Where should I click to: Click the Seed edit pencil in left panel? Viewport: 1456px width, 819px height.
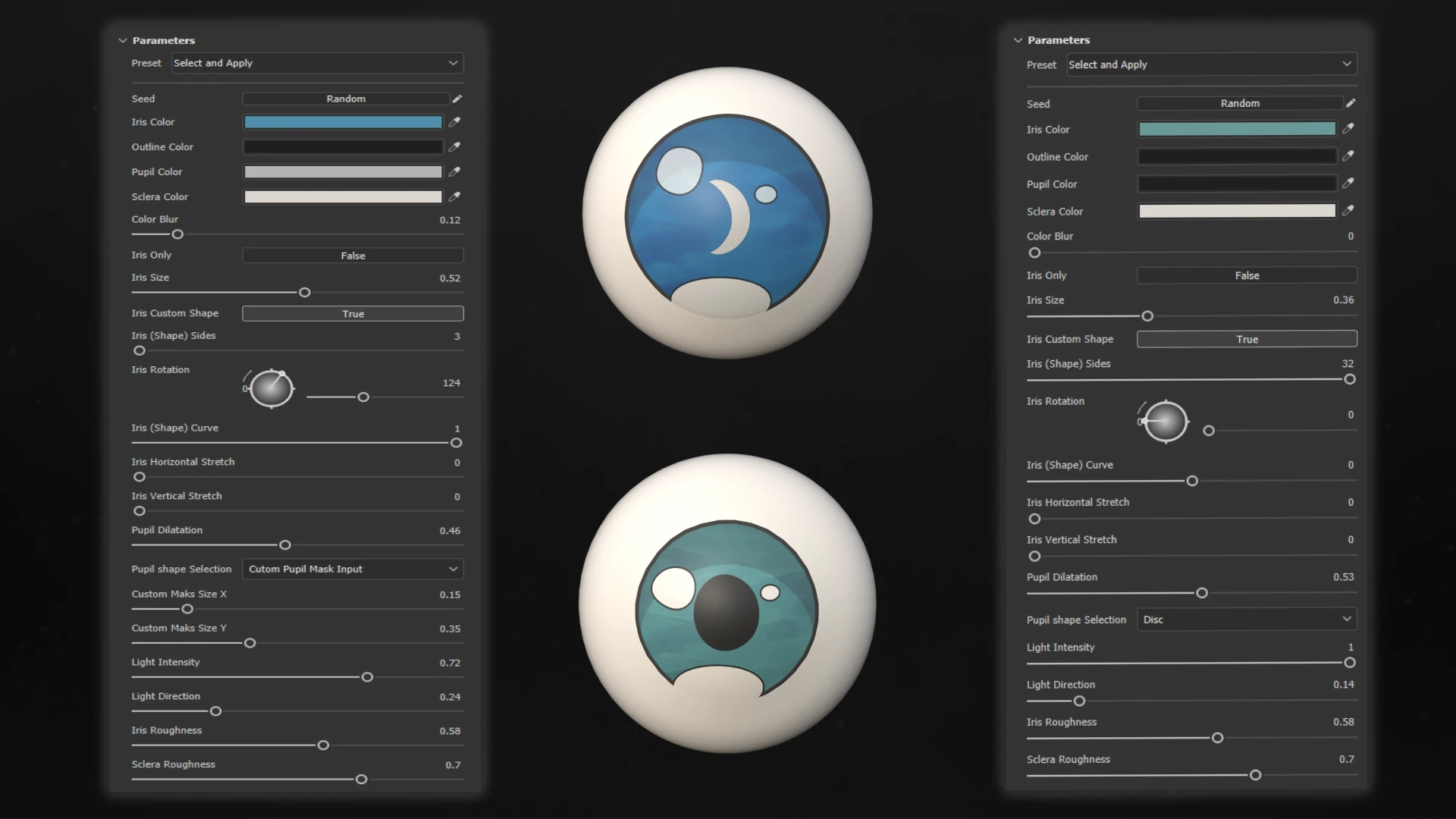pos(457,99)
